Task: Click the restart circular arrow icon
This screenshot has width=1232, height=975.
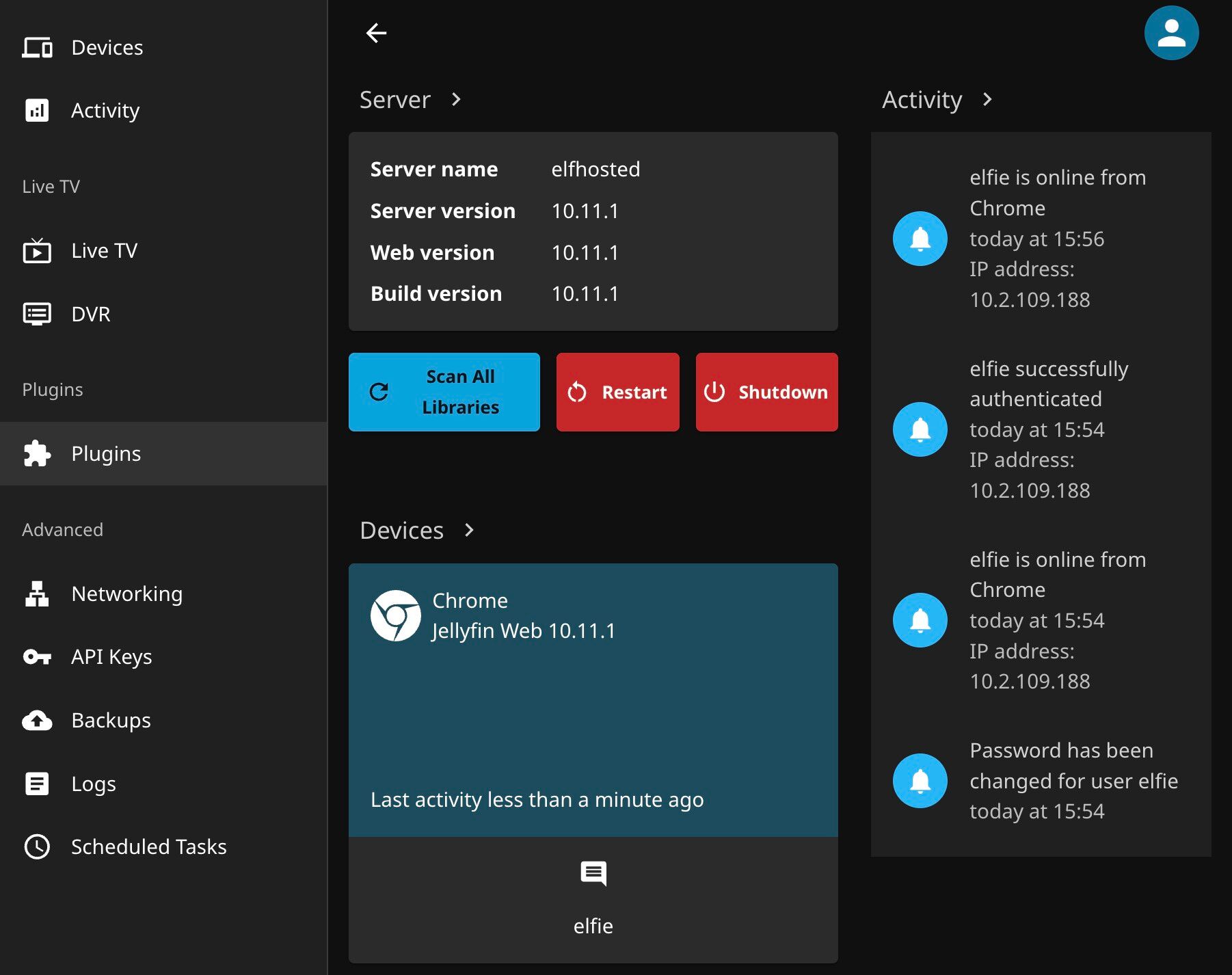Action: (x=577, y=392)
